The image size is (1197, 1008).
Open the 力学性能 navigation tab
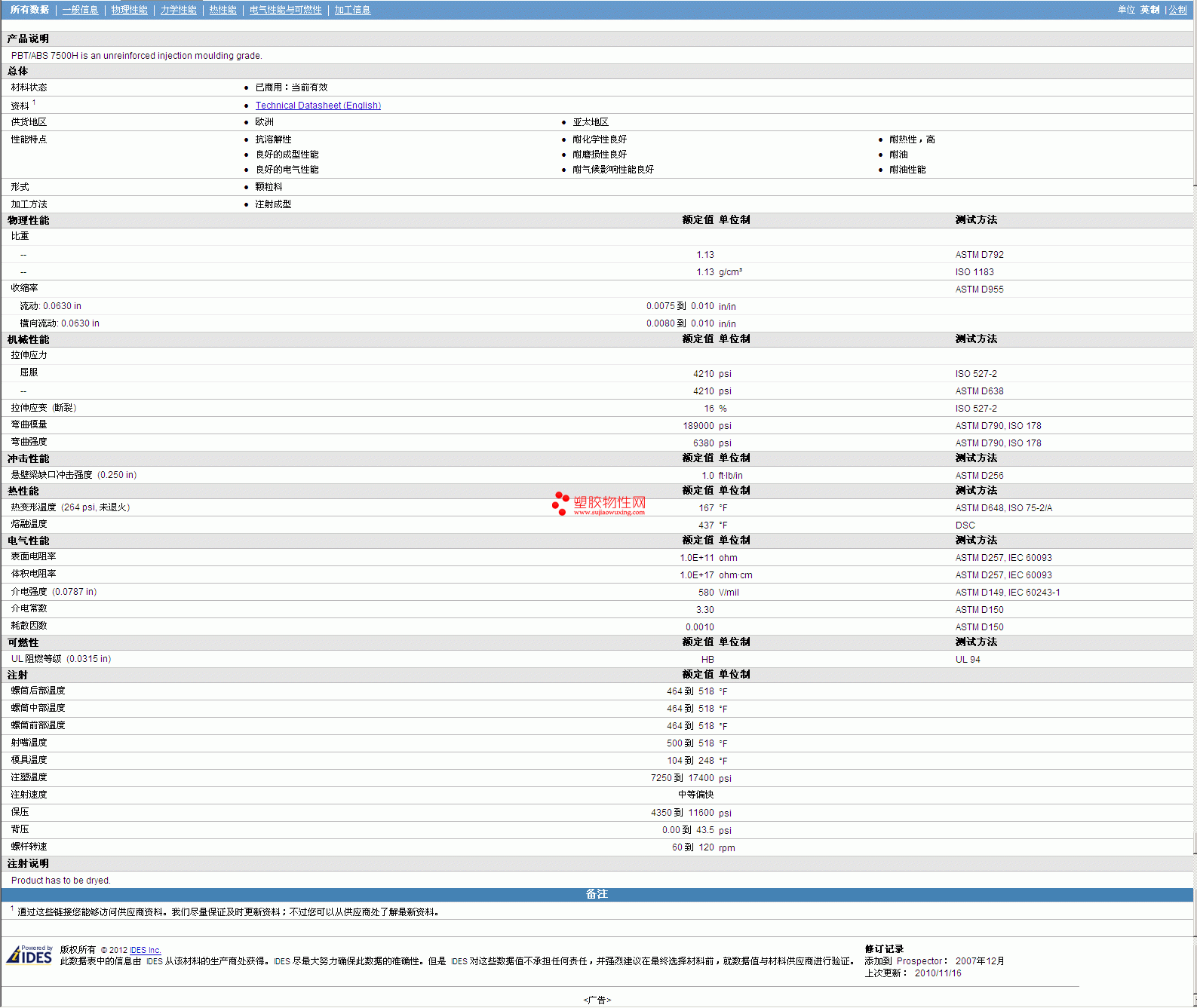click(x=178, y=10)
